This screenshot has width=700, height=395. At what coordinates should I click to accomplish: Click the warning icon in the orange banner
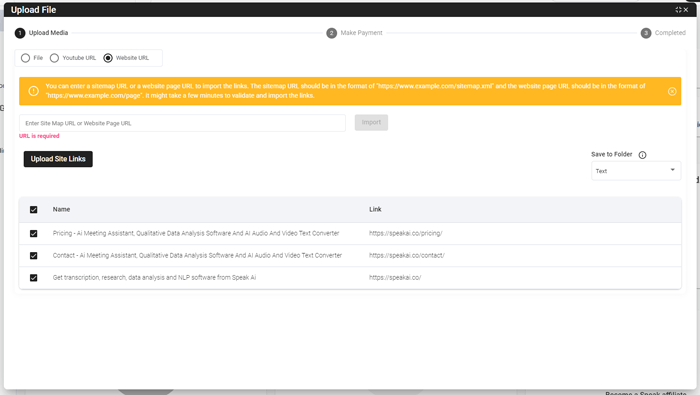33,91
